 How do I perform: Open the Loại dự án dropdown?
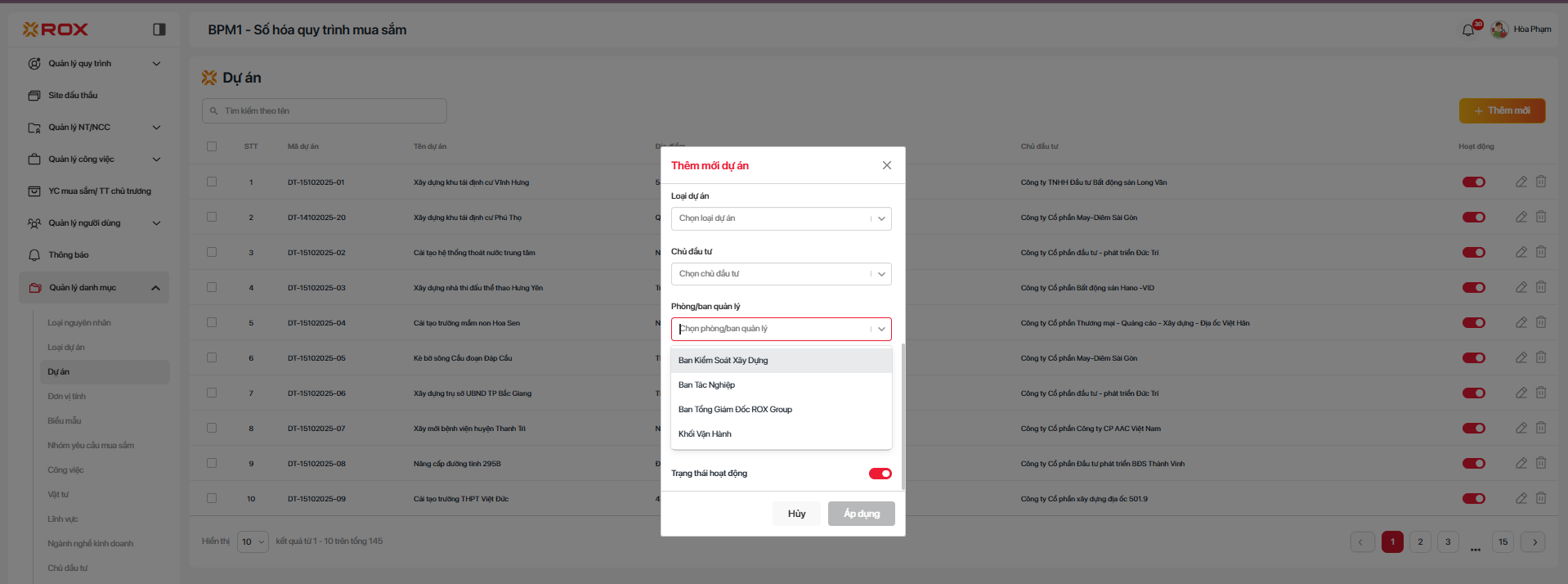point(781,218)
